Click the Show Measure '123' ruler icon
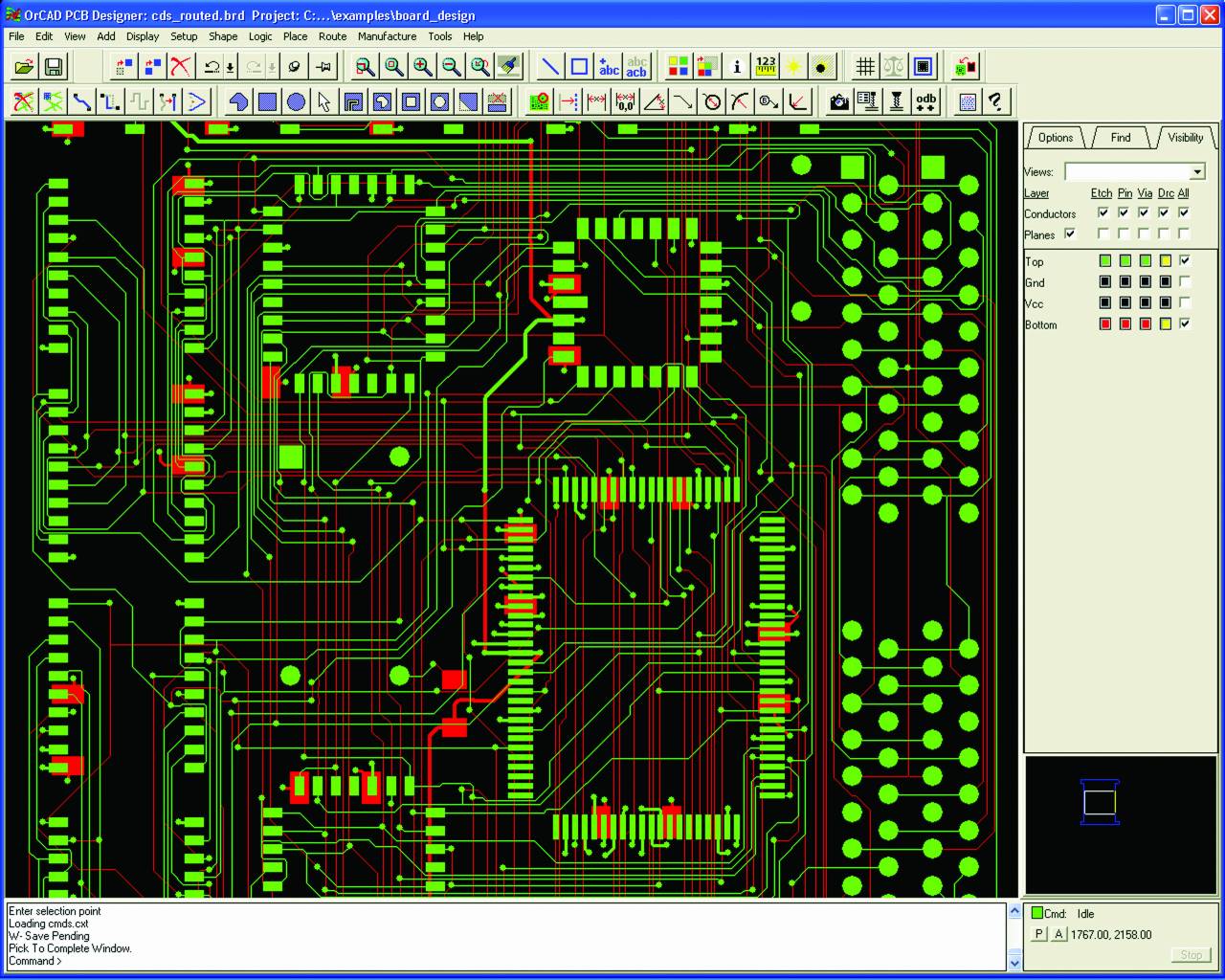Viewport: 1225px width, 980px height. [766, 66]
